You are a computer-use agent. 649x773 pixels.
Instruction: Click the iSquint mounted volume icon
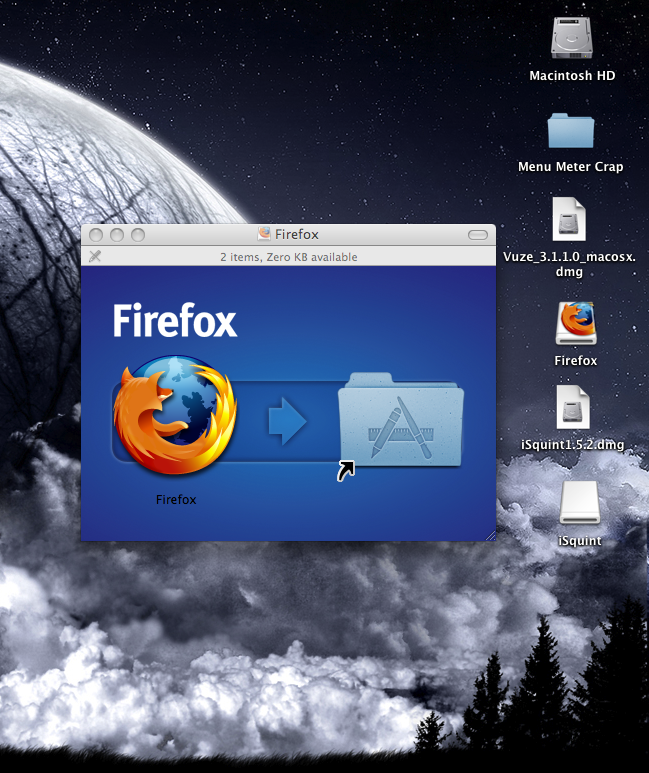(580, 502)
